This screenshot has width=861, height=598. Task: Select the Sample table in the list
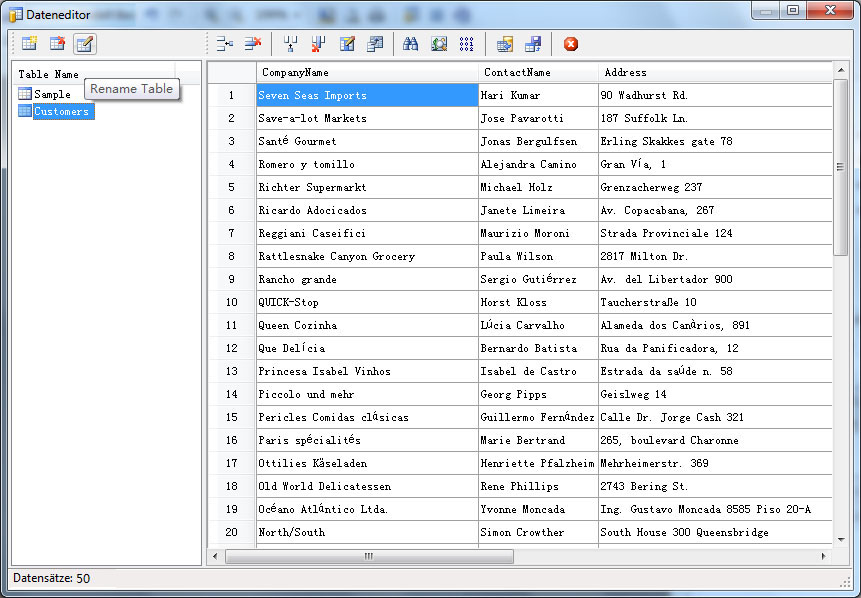coord(52,94)
